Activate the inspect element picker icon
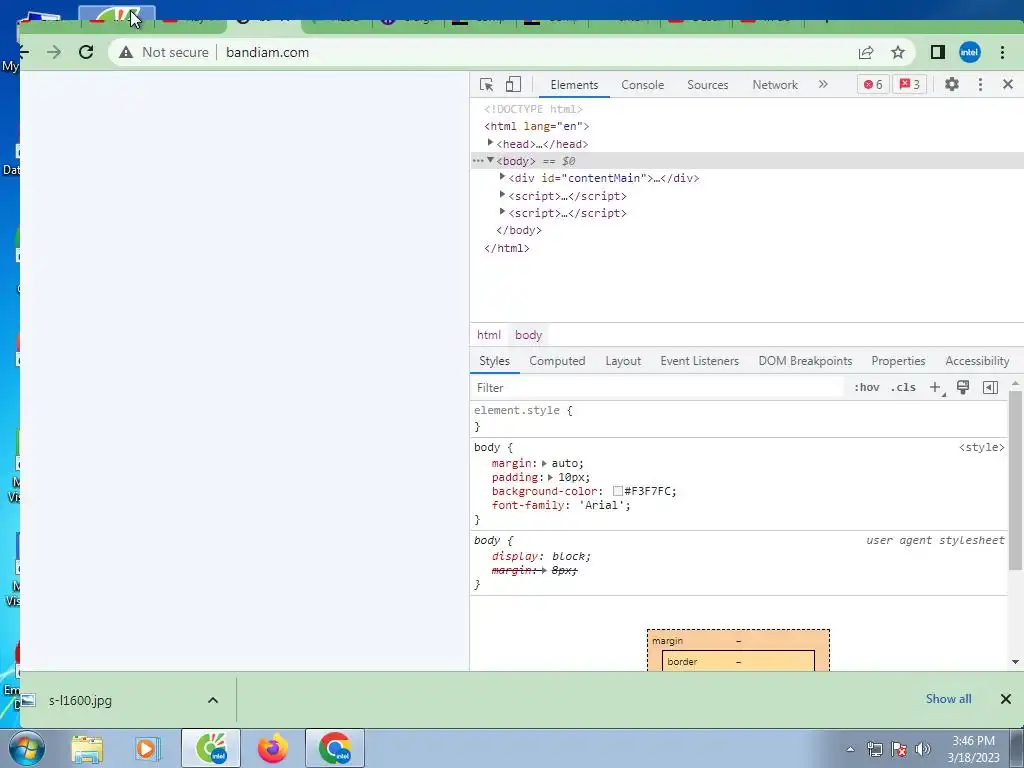The height and width of the screenshot is (768, 1024). 487,84
